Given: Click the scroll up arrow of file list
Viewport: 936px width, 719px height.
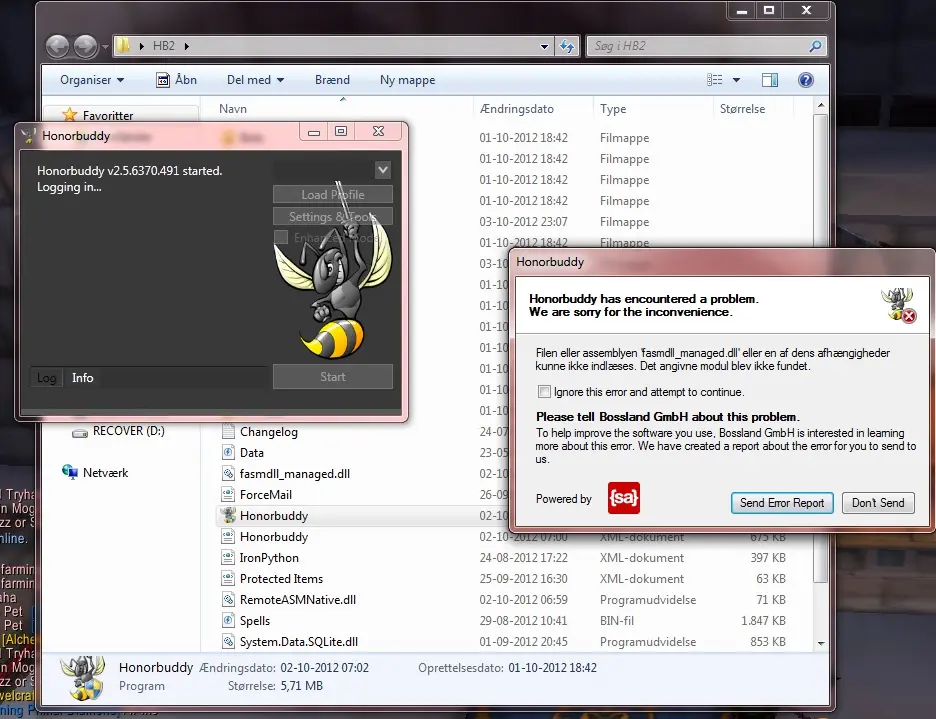Looking at the screenshot, I should click(821, 106).
